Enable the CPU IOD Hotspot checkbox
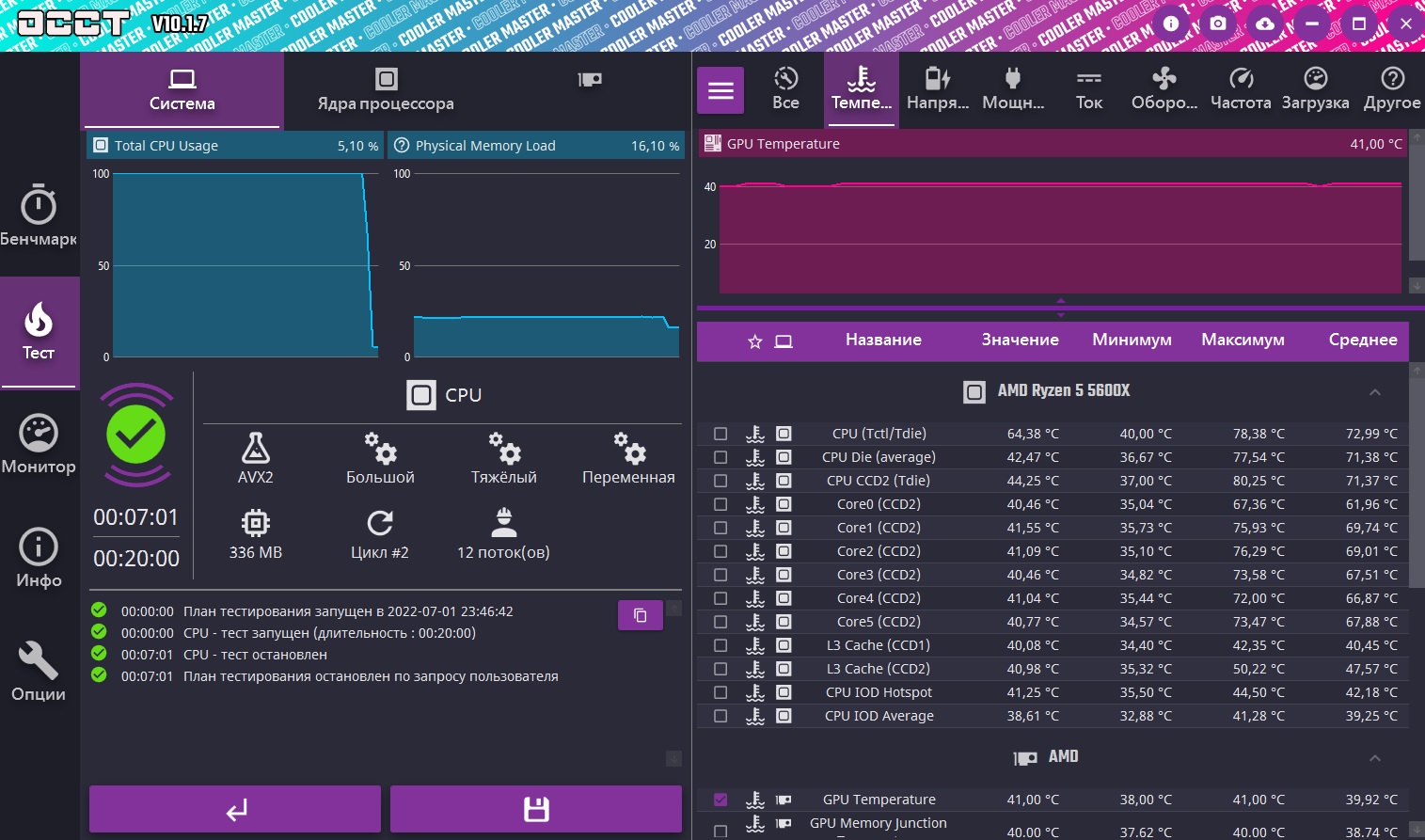1425x840 pixels. (x=720, y=692)
